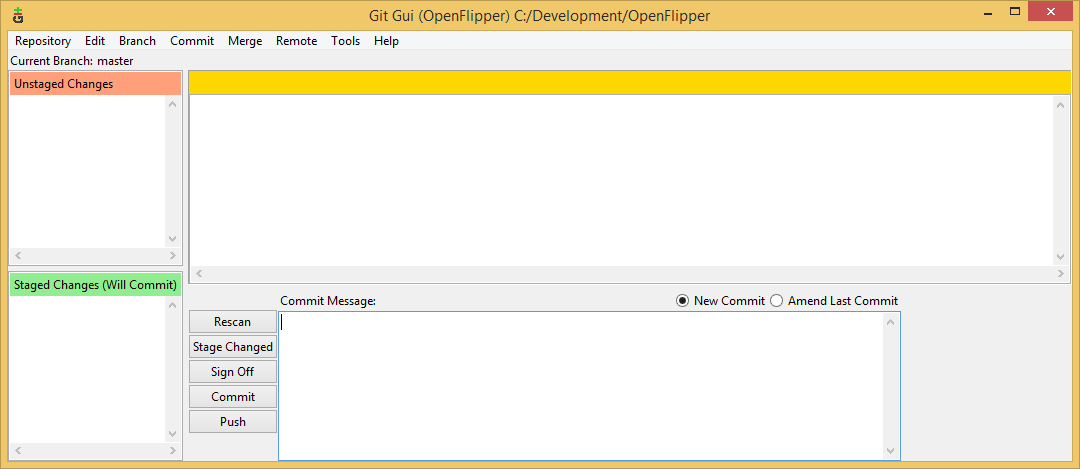Click the yellow diff header bar
Viewport: 1080px width, 469px height.
[x=629, y=83]
